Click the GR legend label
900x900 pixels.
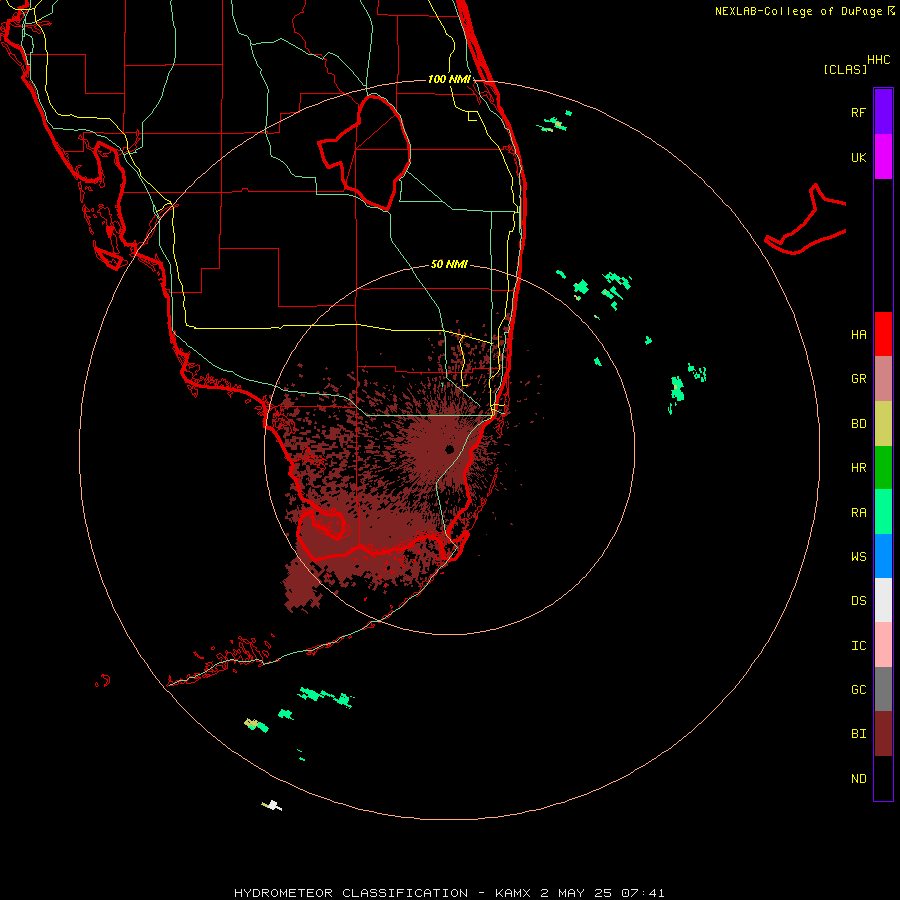(x=858, y=379)
